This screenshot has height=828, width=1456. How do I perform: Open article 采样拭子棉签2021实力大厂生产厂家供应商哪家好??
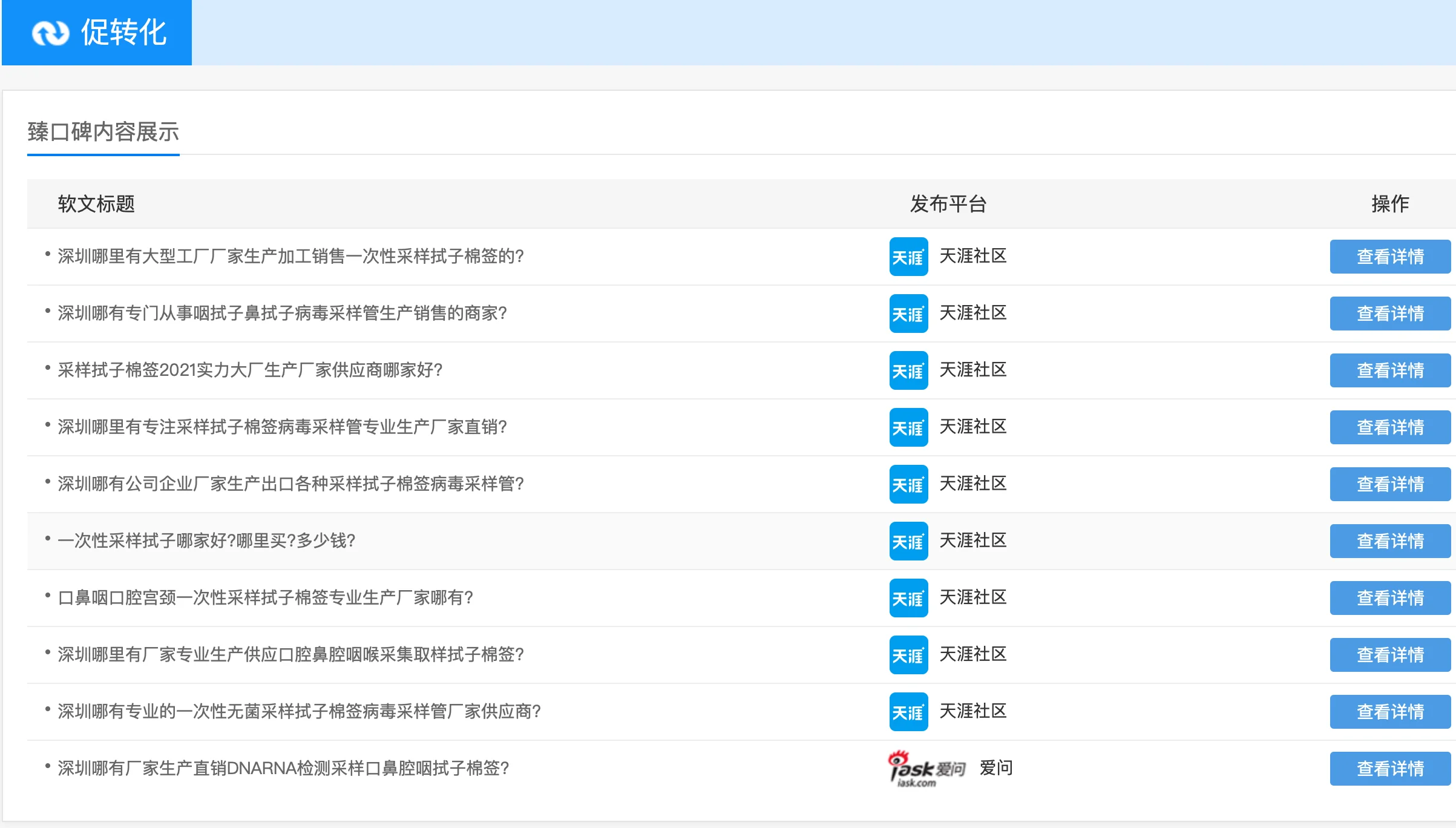[x=250, y=370]
